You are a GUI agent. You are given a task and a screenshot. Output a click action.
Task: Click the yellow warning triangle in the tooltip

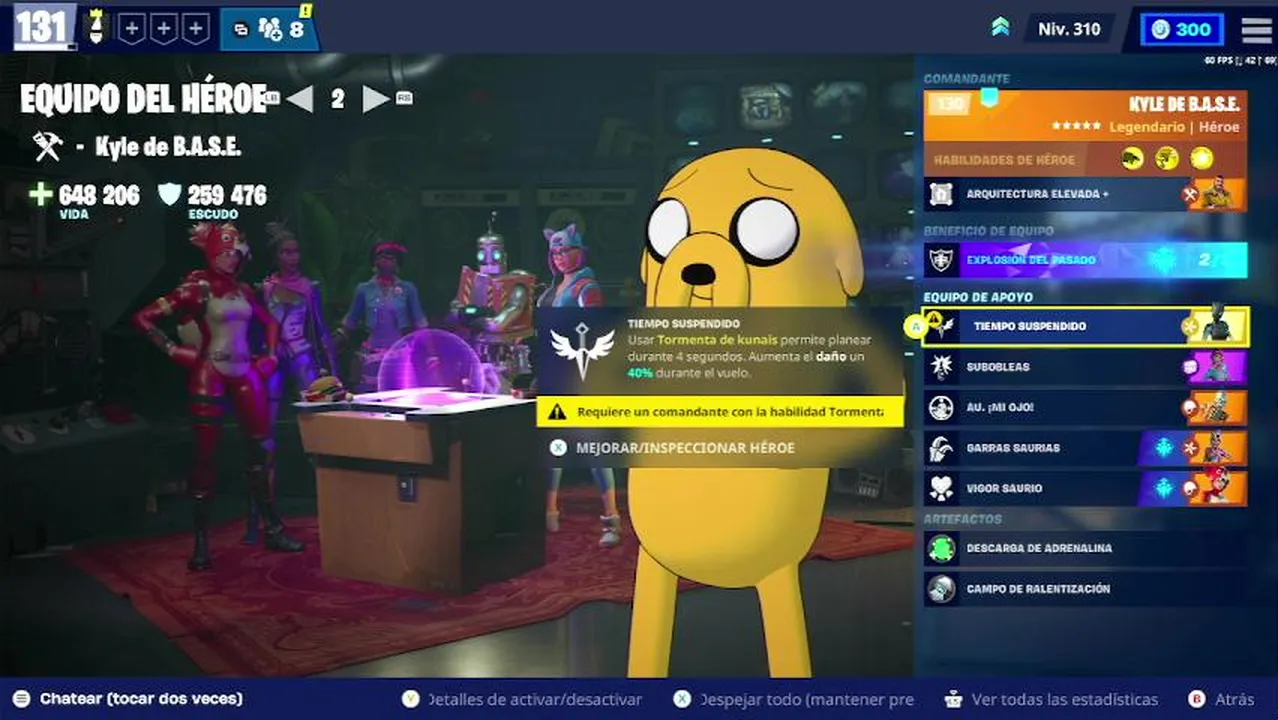point(558,412)
